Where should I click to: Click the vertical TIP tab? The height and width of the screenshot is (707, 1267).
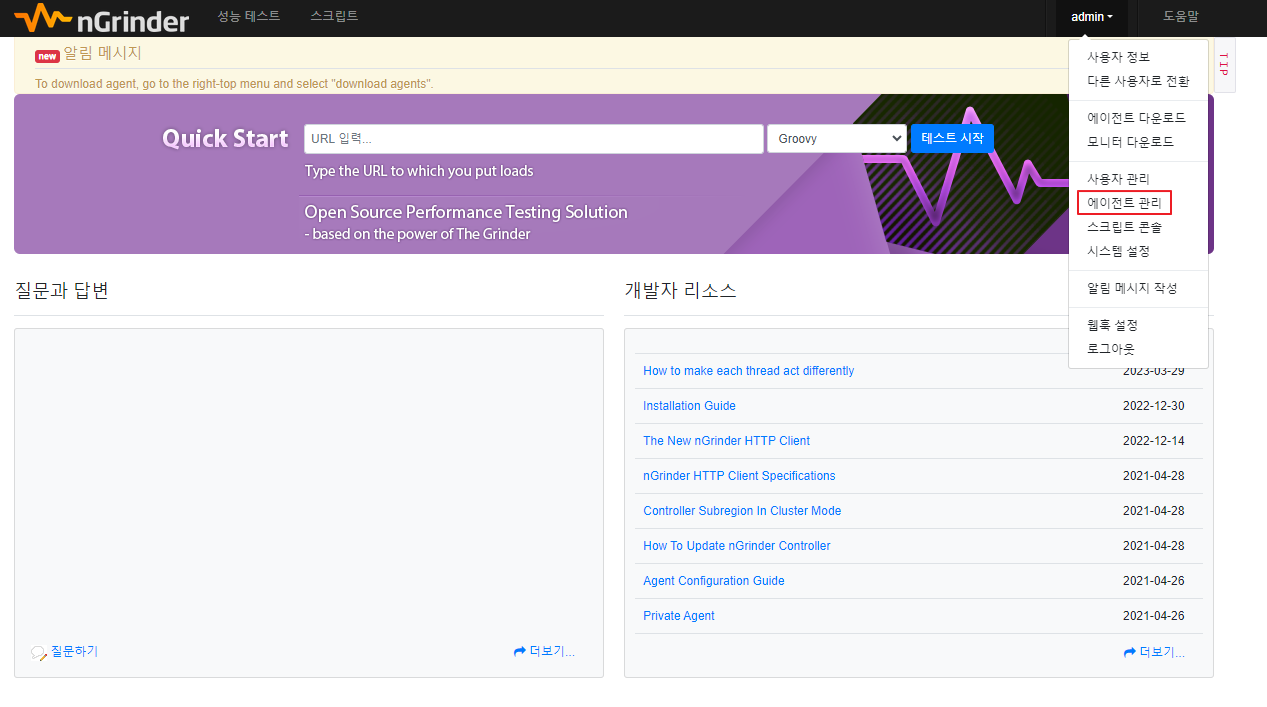point(1223,65)
